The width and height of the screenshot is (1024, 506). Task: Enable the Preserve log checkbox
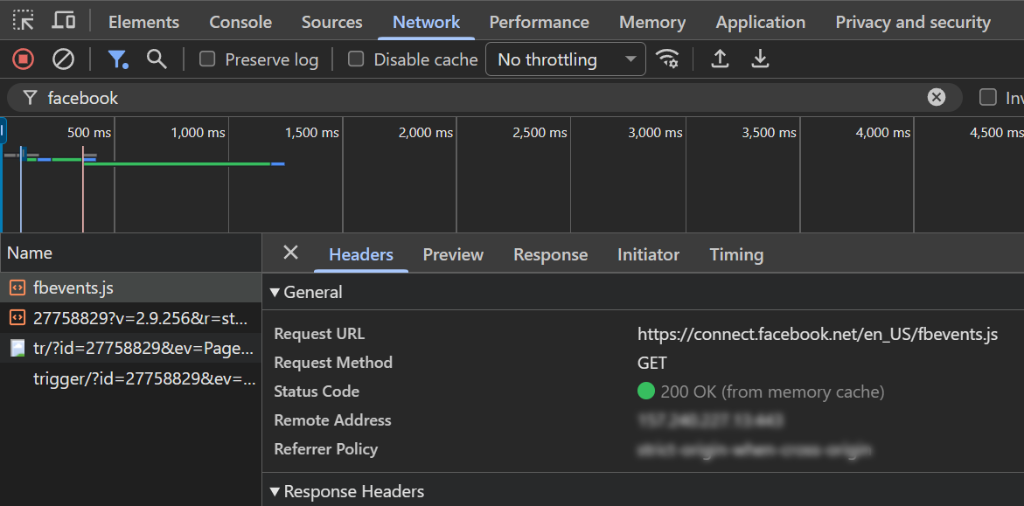(x=208, y=59)
